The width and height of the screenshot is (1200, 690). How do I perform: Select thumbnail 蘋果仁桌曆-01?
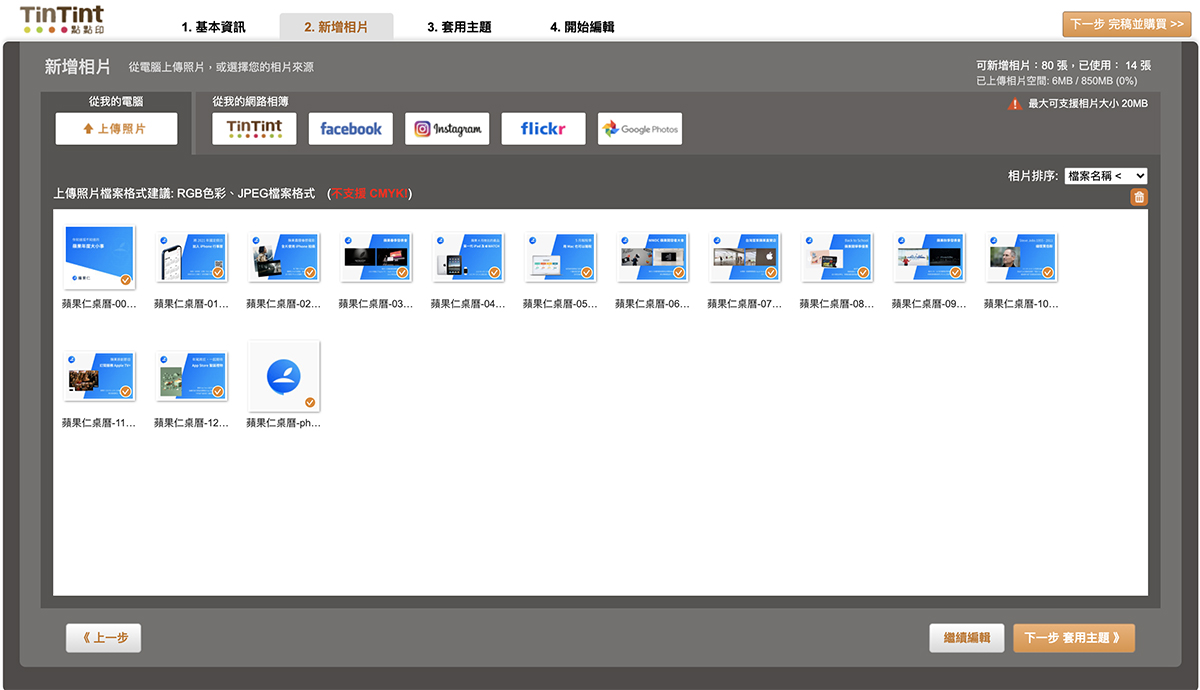click(190, 256)
